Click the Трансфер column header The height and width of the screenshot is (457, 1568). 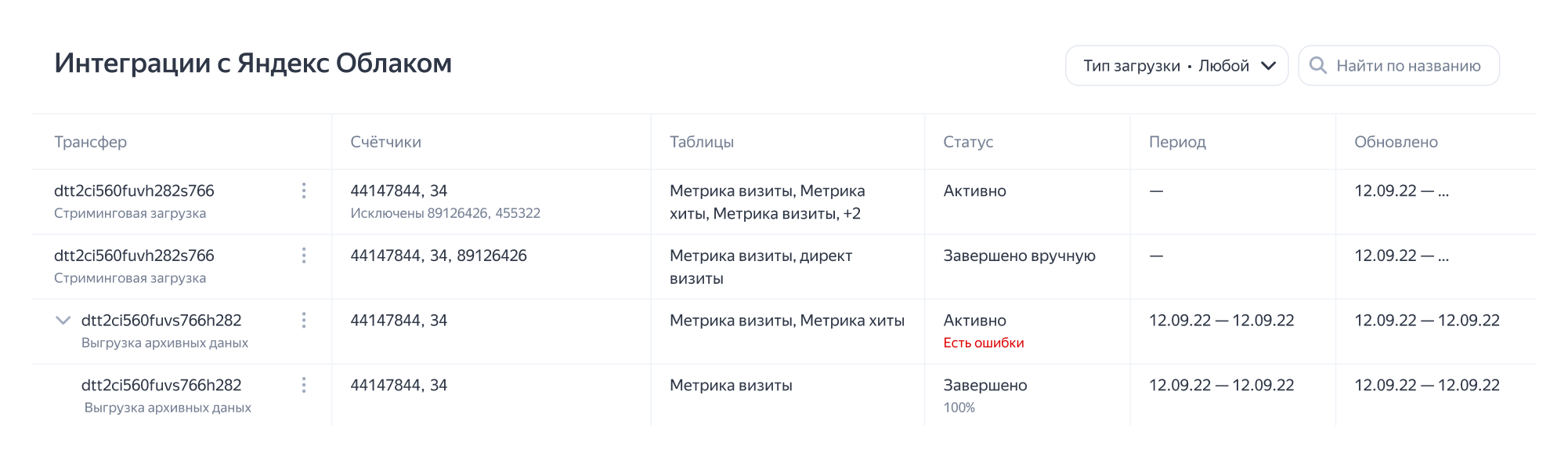tap(90, 142)
